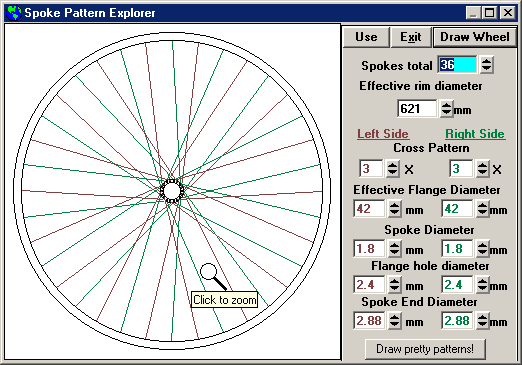This screenshot has width=522, height=365.
Task: Adjust left Effective Flange Diameter spinner
Action: pos(394,209)
